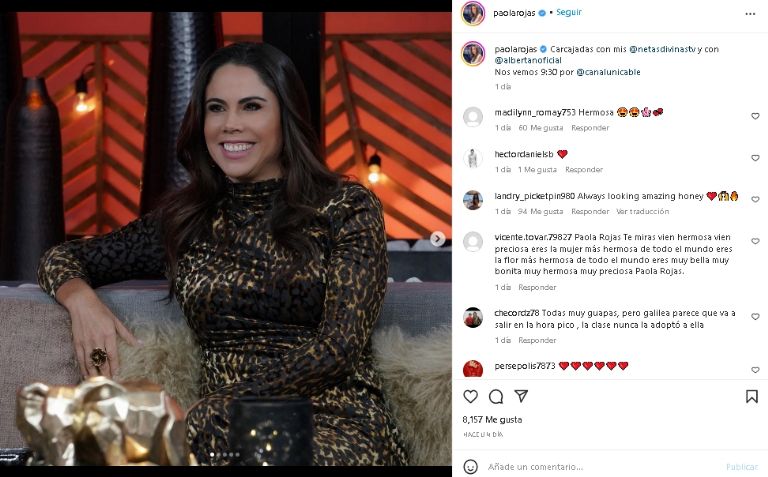Like the post with the heart icon

470,396
